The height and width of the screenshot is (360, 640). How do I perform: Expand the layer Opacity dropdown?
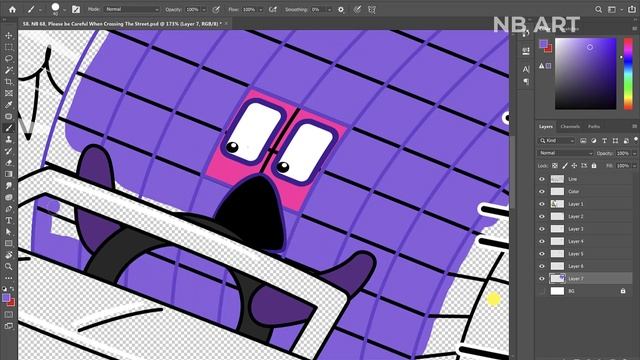634,153
